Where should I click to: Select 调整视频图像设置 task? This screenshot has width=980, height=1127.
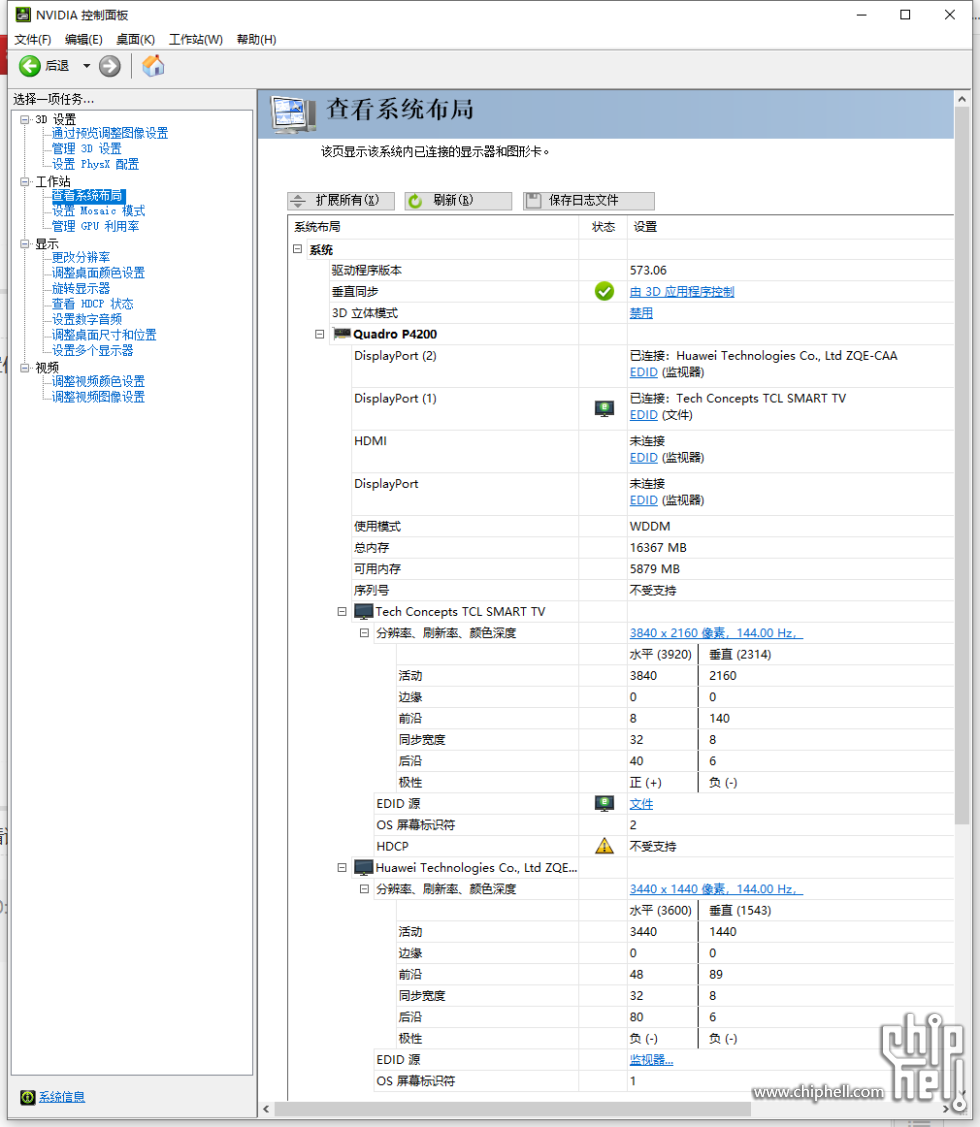point(99,397)
